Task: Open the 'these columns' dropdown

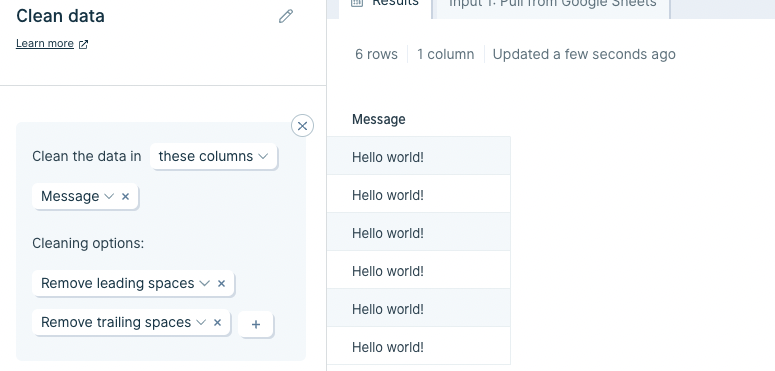Action: click(x=214, y=157)
